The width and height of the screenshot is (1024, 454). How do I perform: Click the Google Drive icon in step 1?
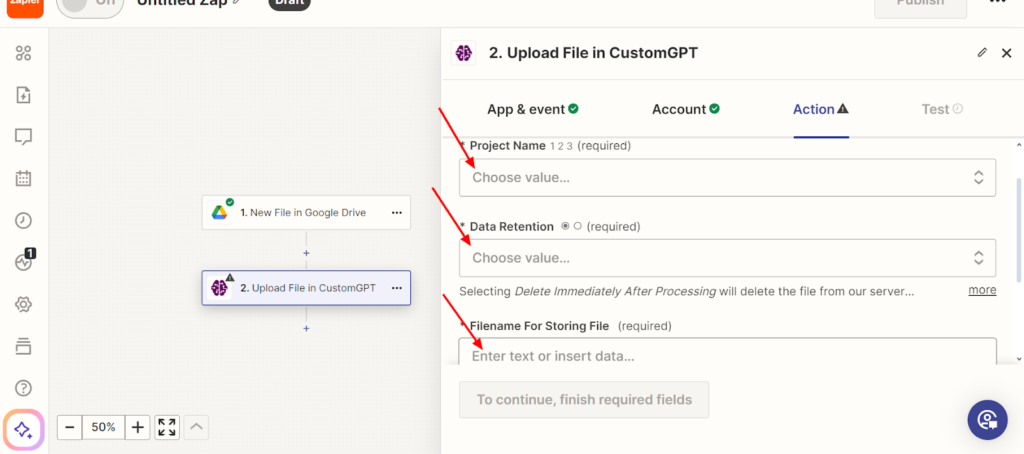(219, 212)
